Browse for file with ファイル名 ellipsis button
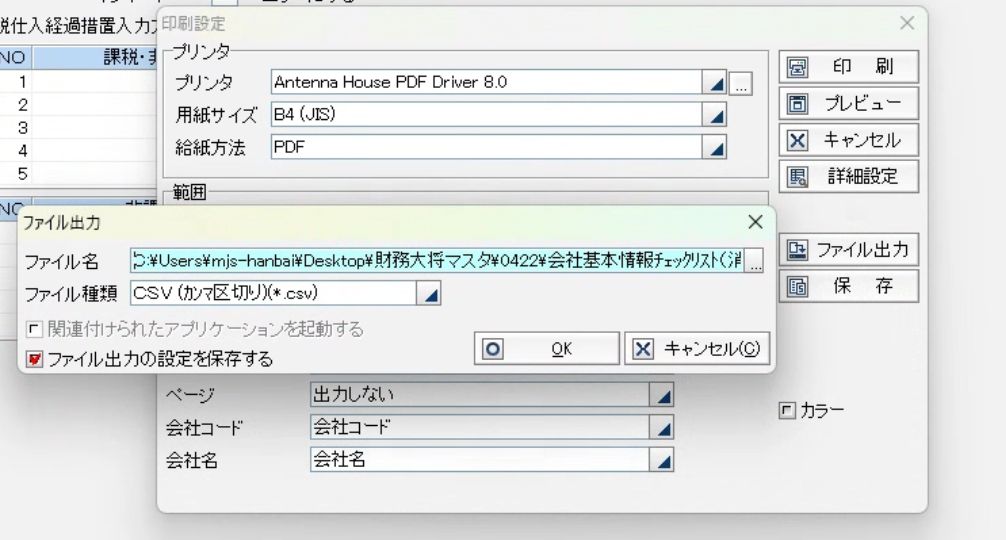This screenshot has height=540, width=1006. pyautogui.click(x=755, y=263)
